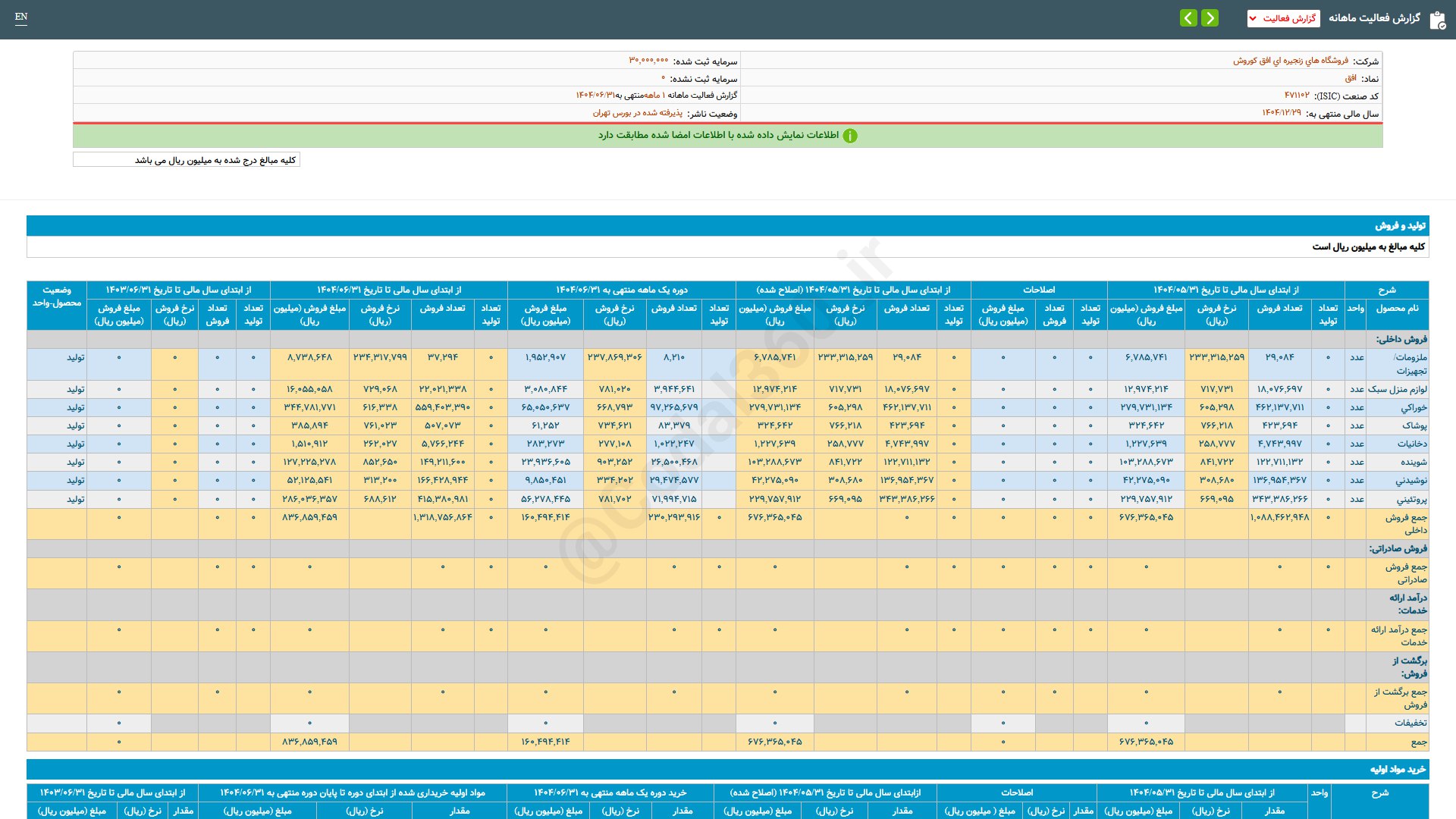Image resolution: width=1456 pixels, height=819 pixels.
Task: Select the خرید مواد اولیه section header
Action: (x=1398, y=770)
